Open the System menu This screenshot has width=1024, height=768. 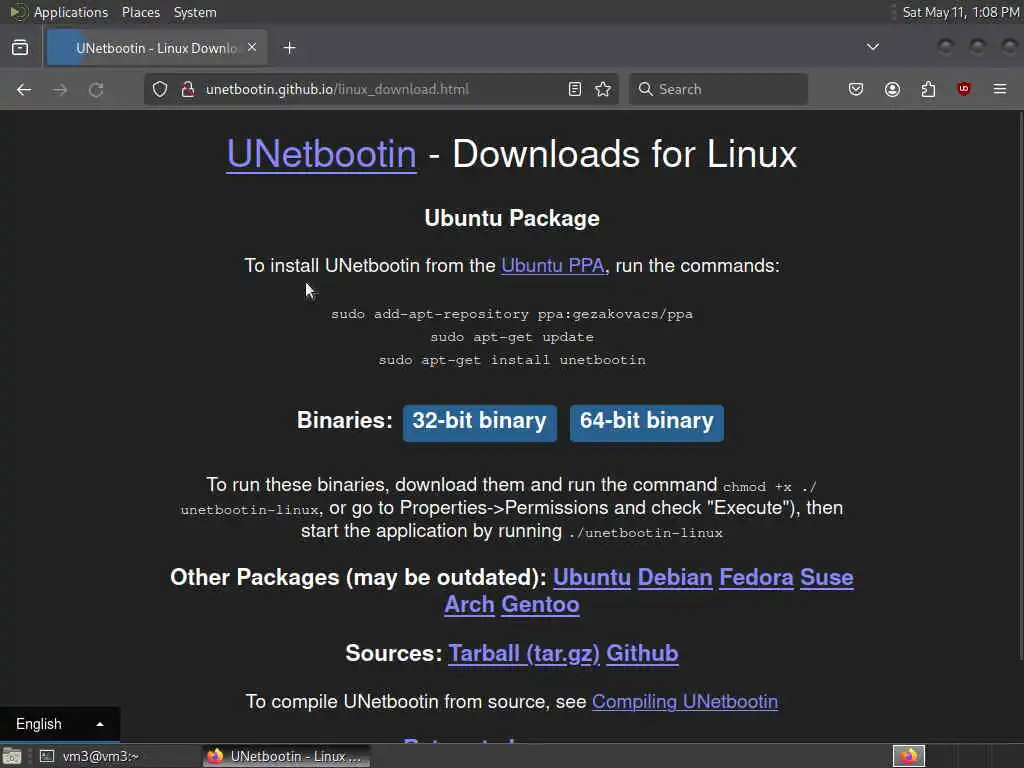195,12
